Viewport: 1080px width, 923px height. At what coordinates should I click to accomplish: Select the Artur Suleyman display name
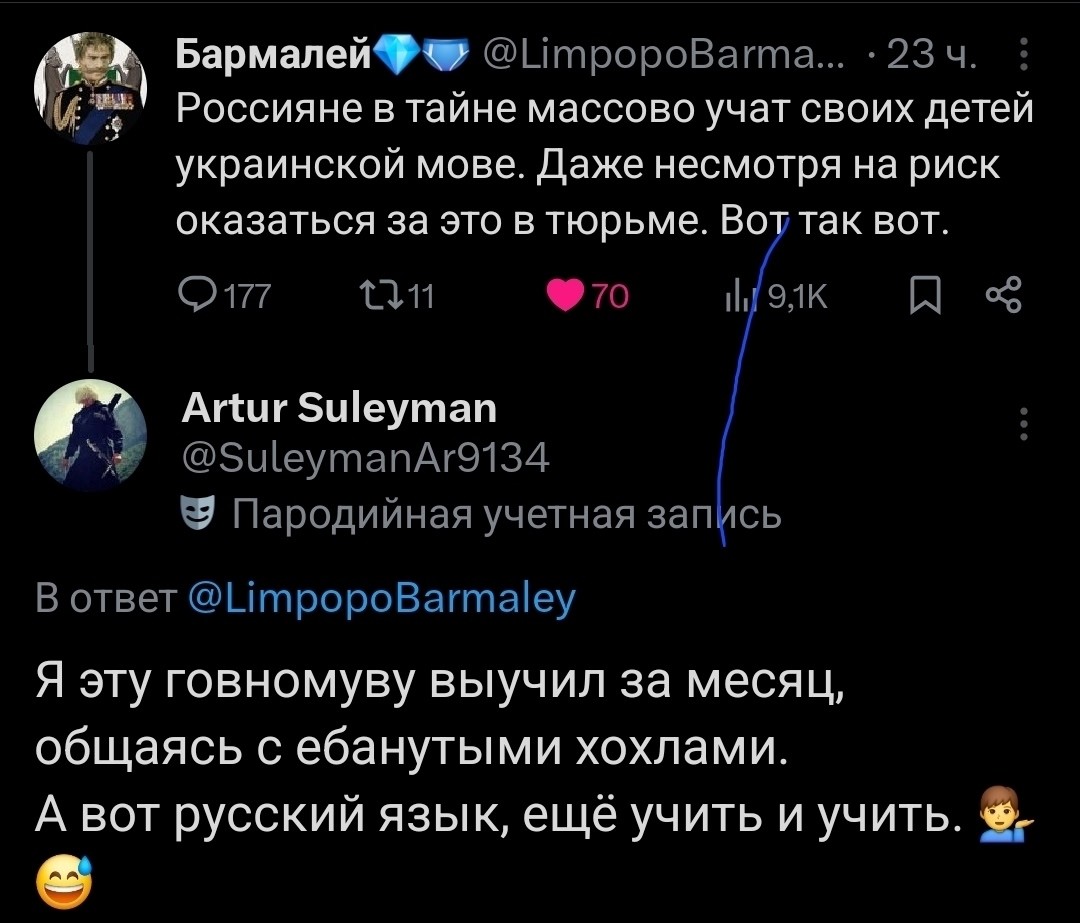click(x=340, y=408)
